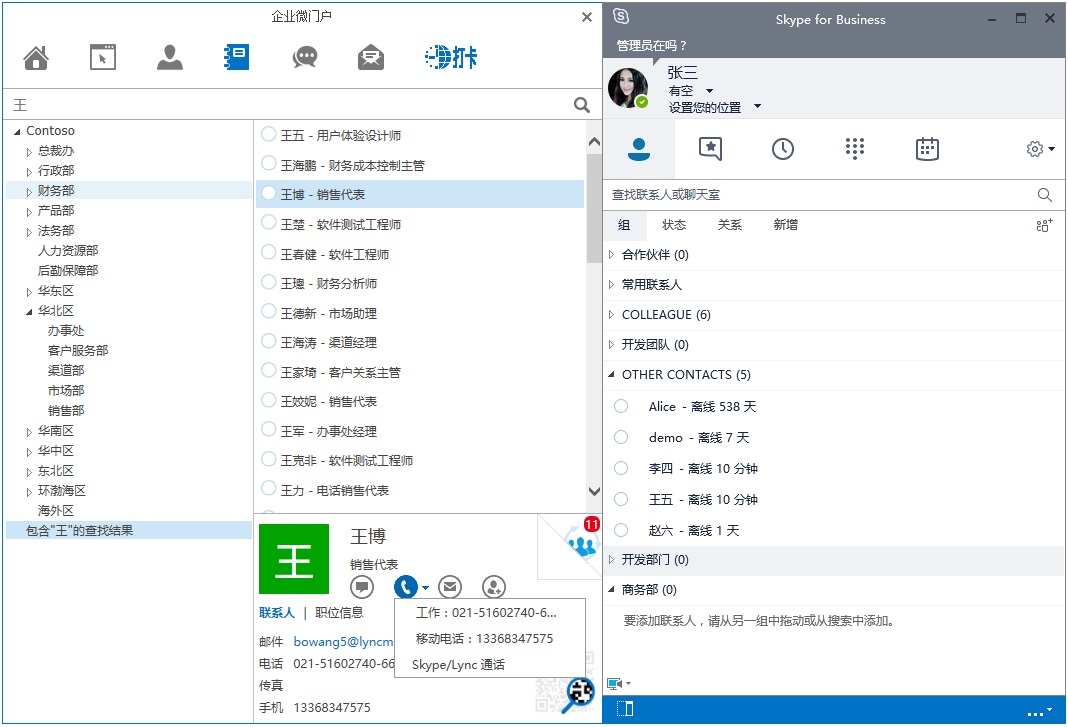Select the presence circle of 赵六
Screen dimensions: 1068x727
pos(621,530)
